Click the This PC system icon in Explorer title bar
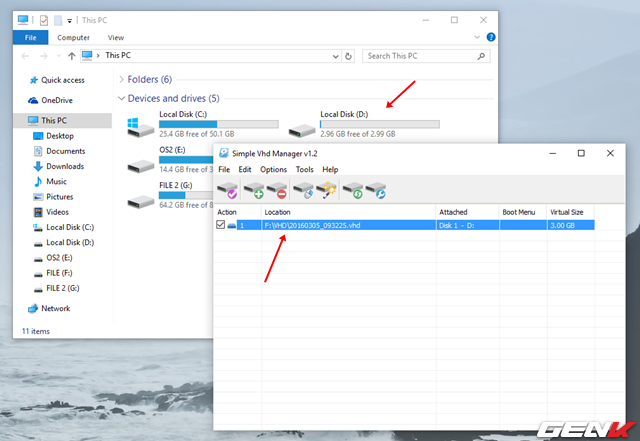 (x=23, y=20)
